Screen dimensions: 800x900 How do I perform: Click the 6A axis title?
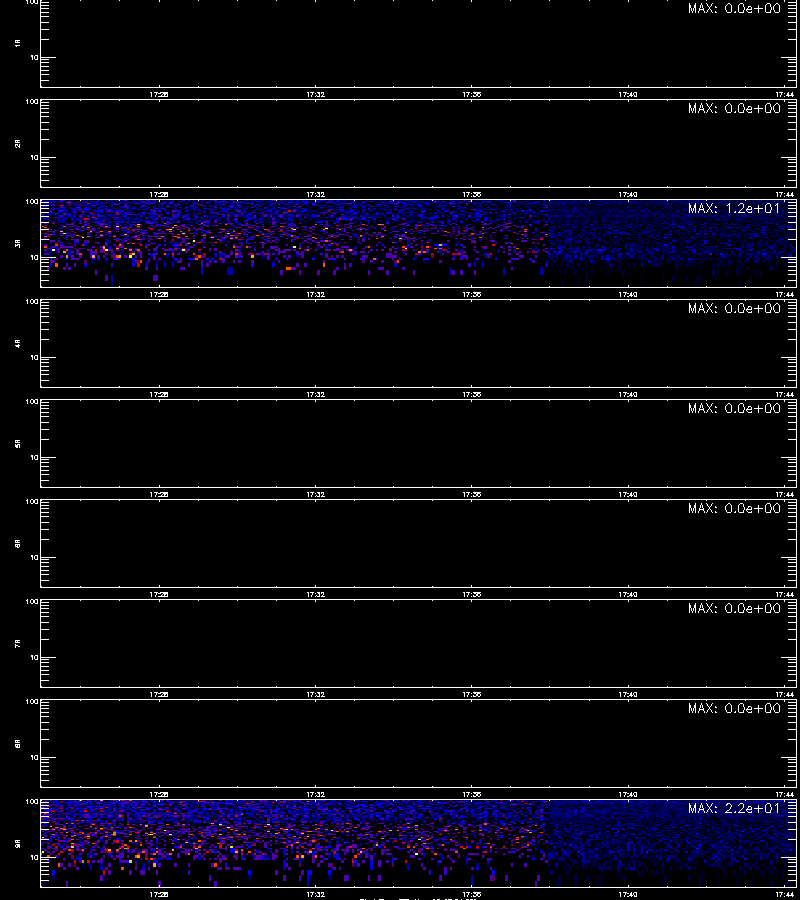[x=18, y=543]
